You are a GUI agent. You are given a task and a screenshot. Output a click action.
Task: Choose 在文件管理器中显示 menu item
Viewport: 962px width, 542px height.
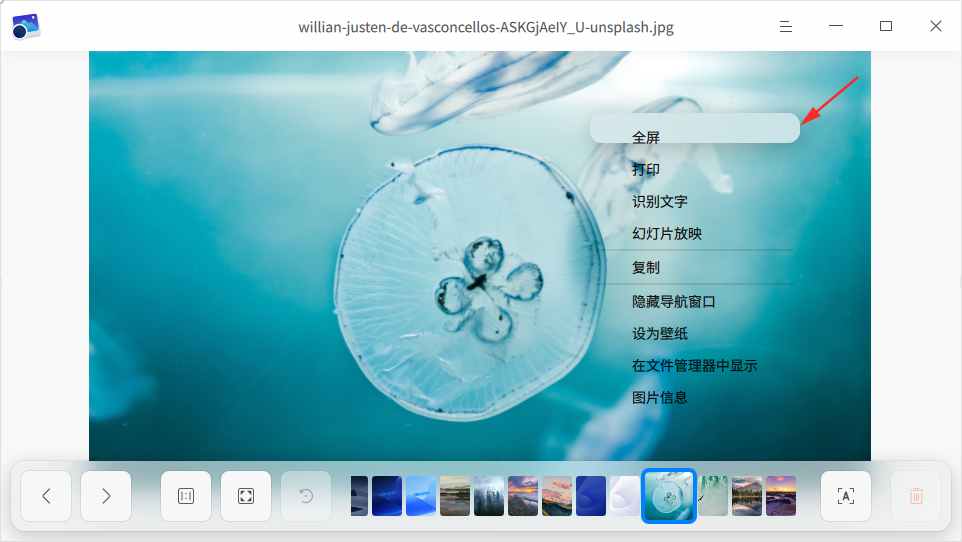[695, 365]
